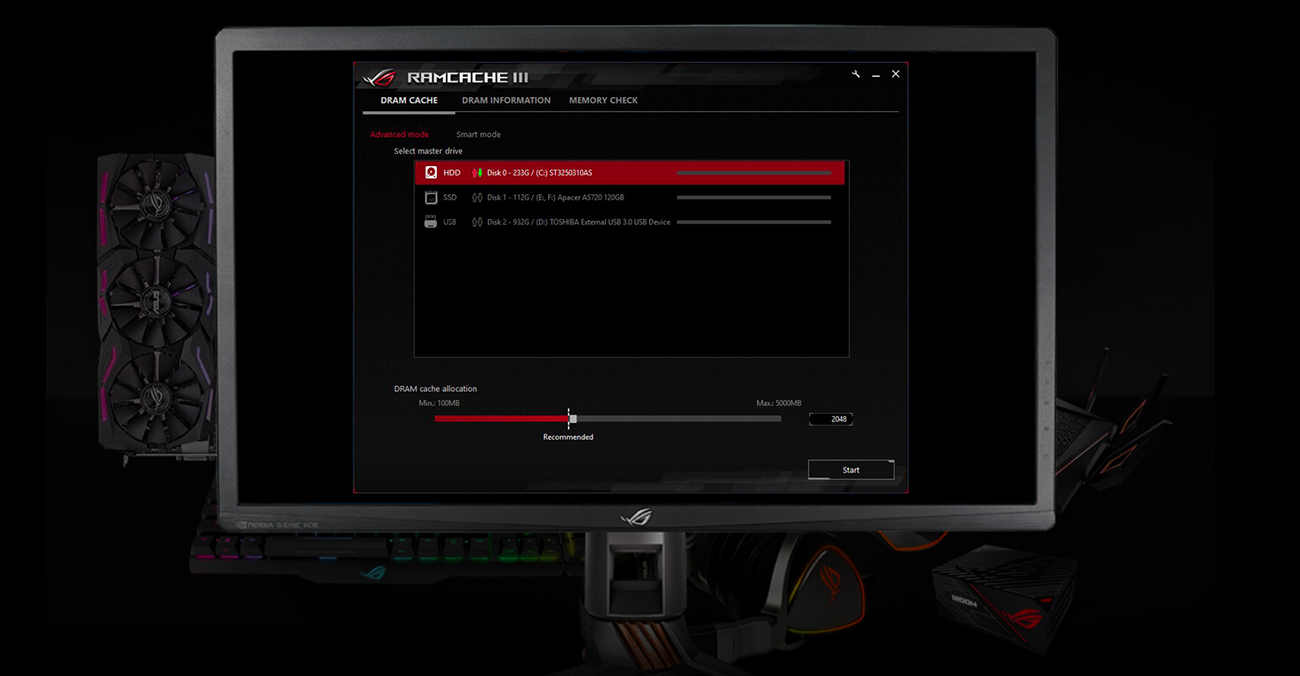Click the read/write arrows icon for Disk 0

[x=477, y=173]
